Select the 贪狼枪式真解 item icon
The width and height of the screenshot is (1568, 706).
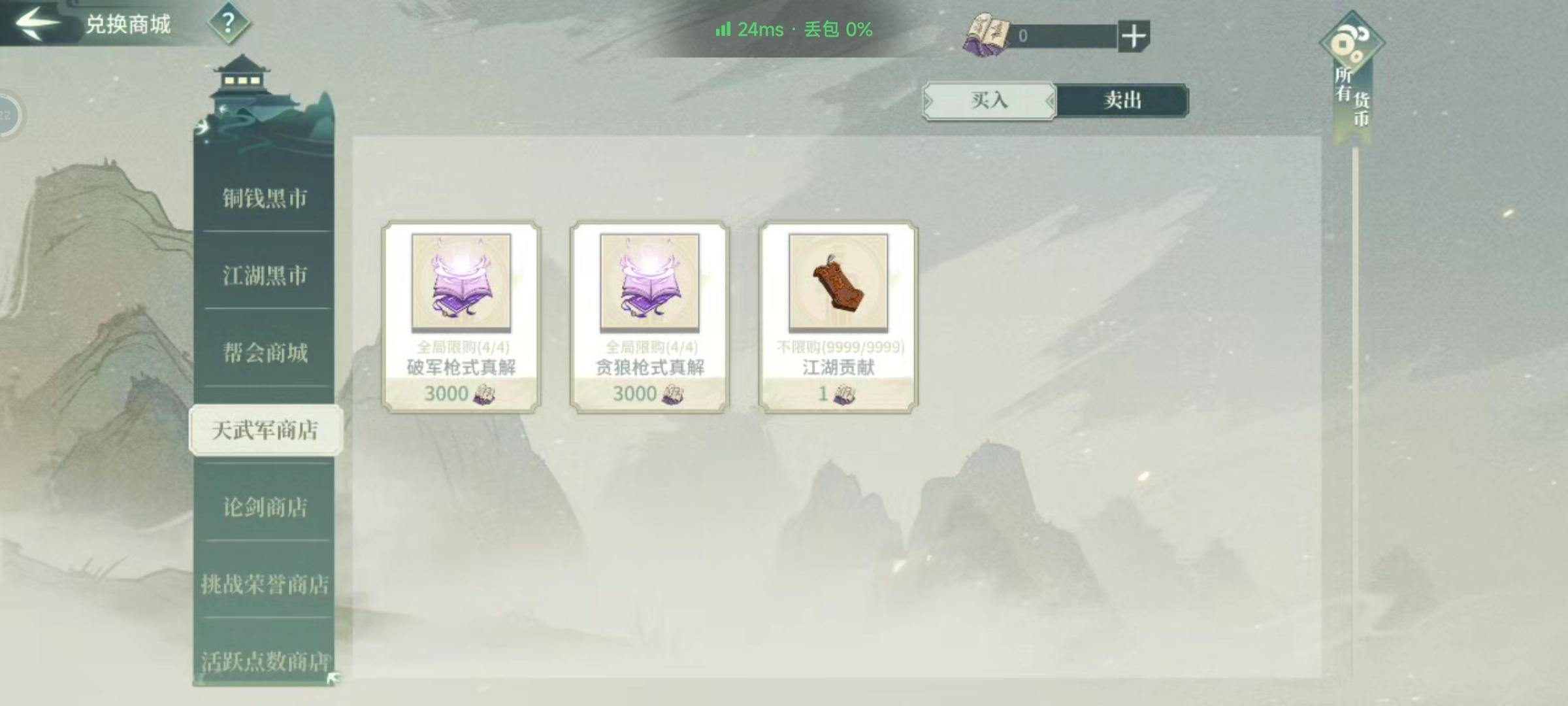point(649,282)
